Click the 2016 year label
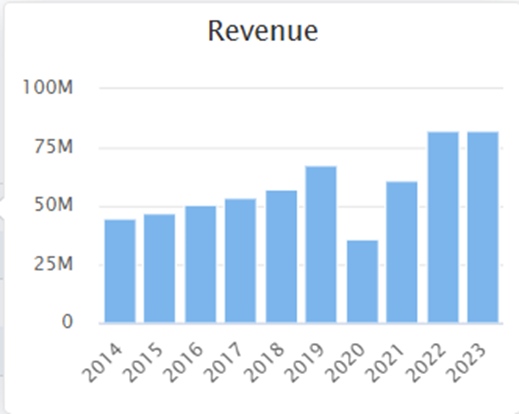 pos(183,362)
